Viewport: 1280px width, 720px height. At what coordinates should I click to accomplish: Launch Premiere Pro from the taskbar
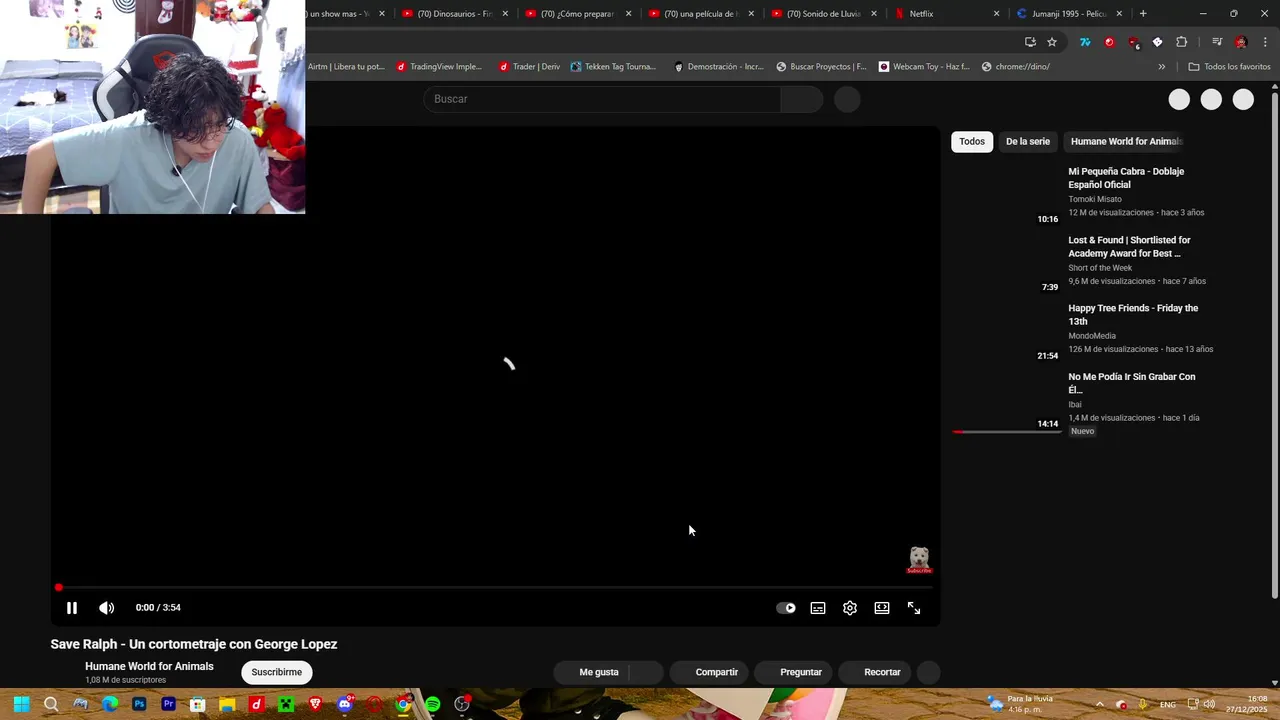tap(168, 705)
